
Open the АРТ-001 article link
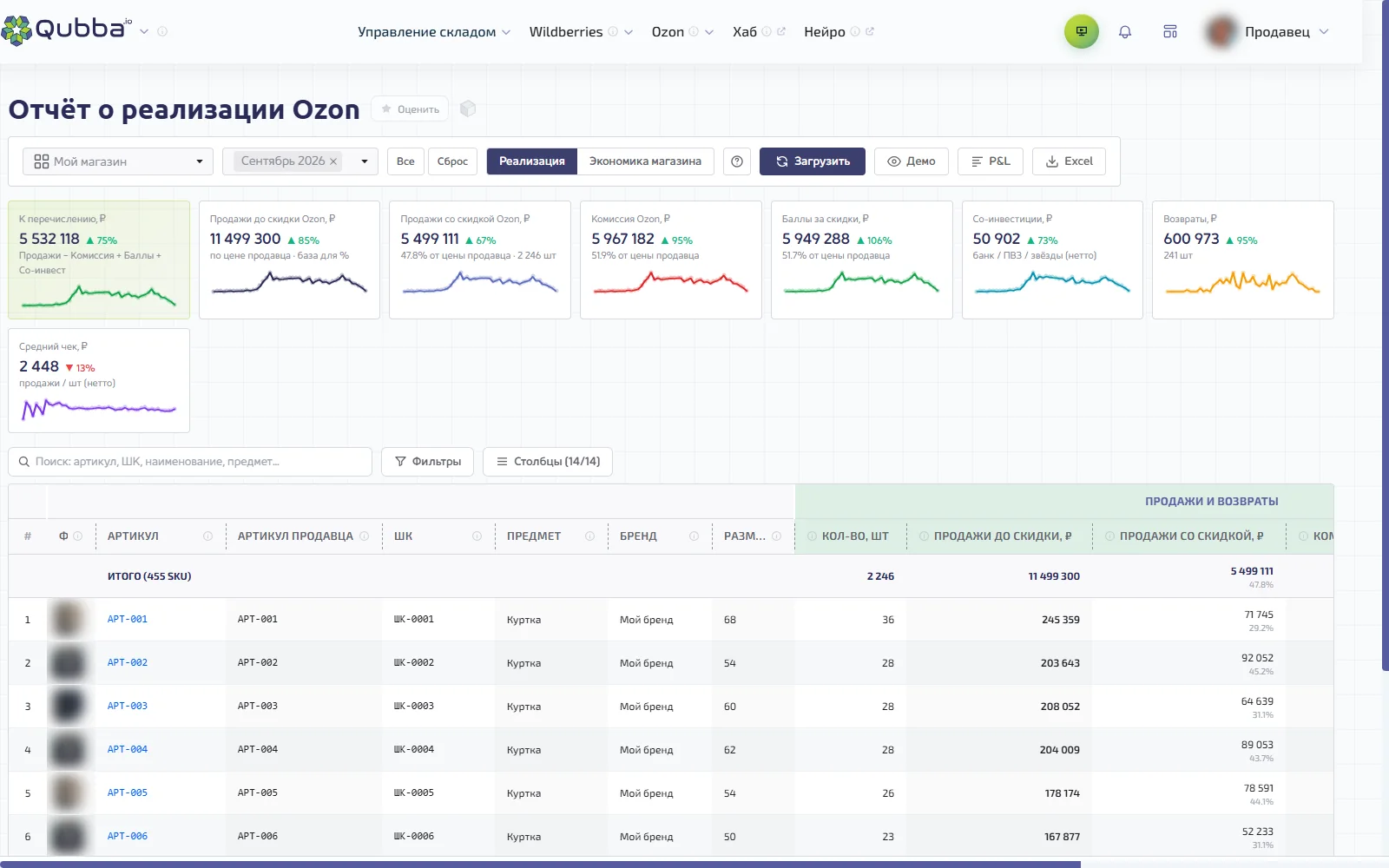[128, 620]
